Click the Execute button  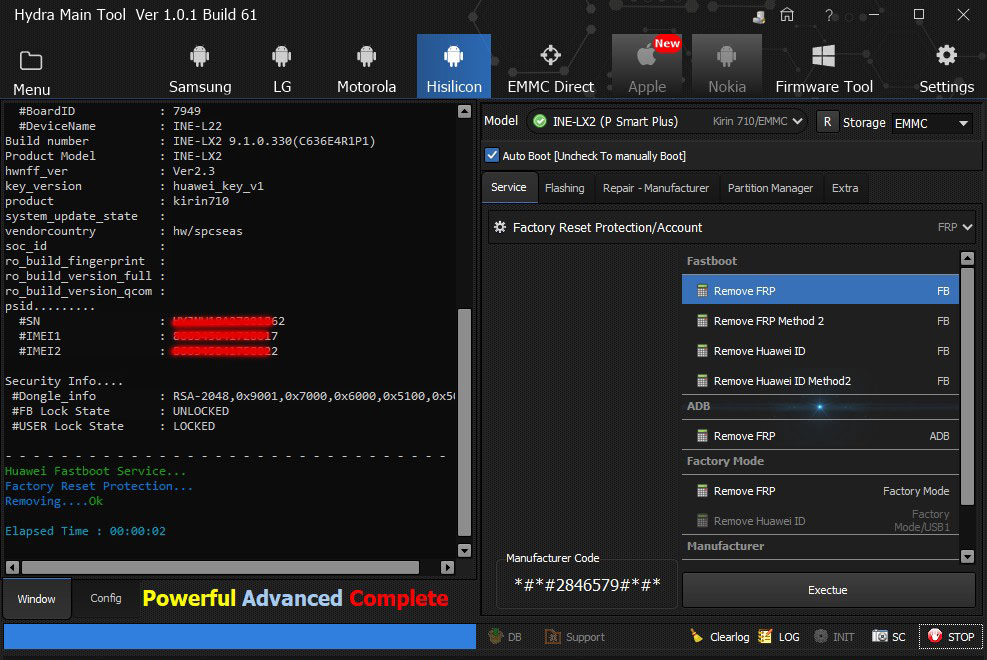pos(828,590)
